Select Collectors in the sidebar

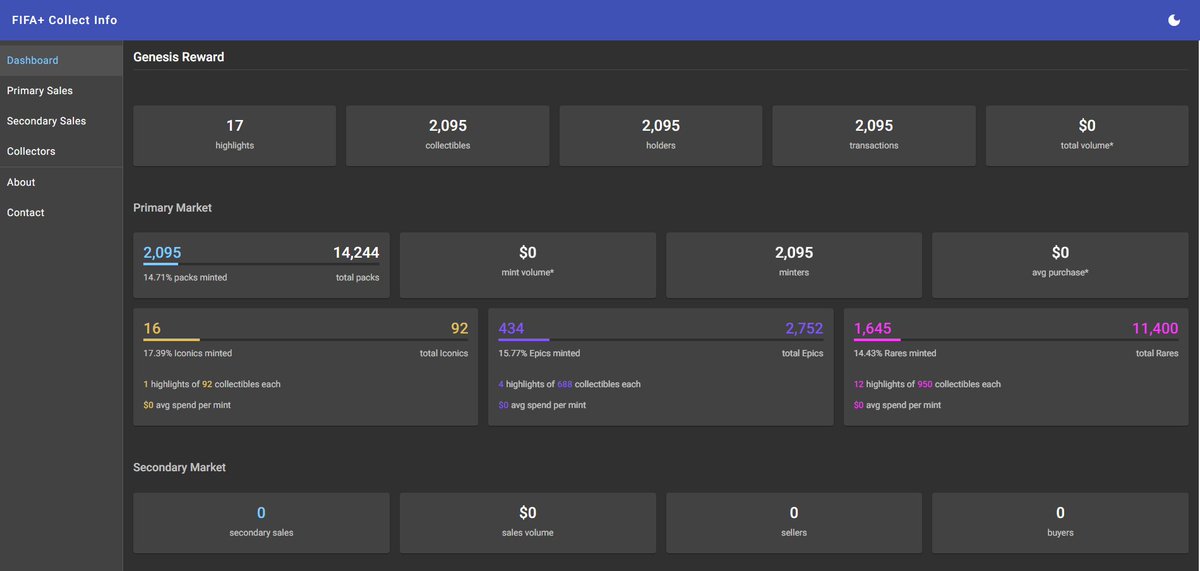click(61, 151)
